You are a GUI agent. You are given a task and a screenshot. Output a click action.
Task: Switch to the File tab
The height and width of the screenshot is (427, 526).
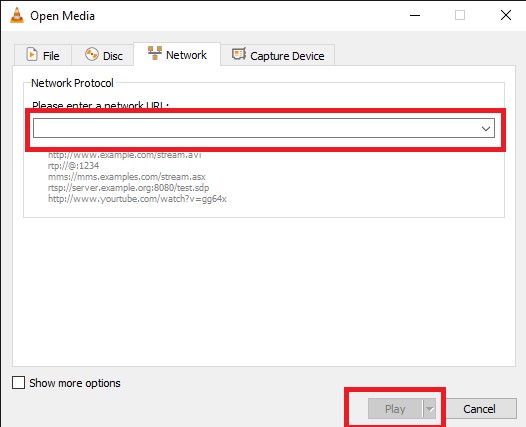[43, 55]
